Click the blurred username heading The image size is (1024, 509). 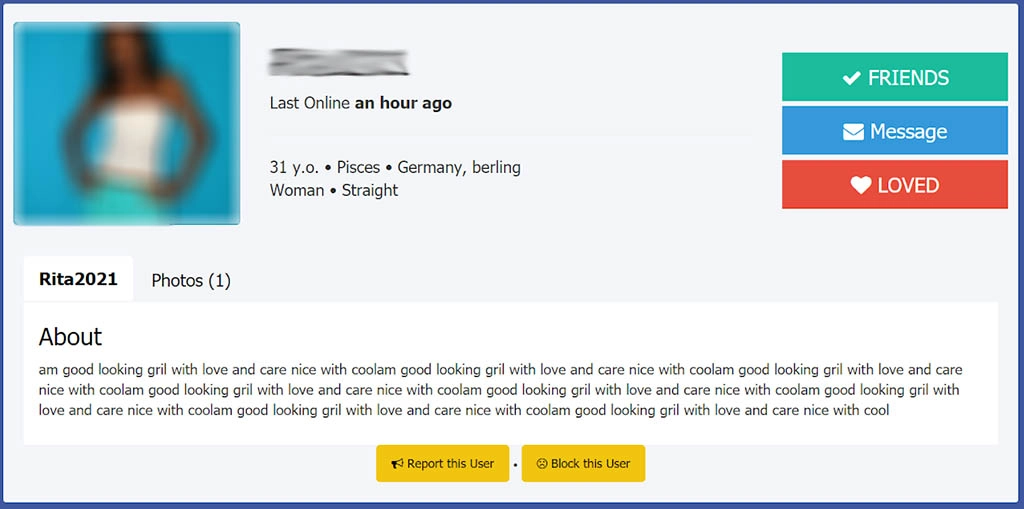(339, 62)
